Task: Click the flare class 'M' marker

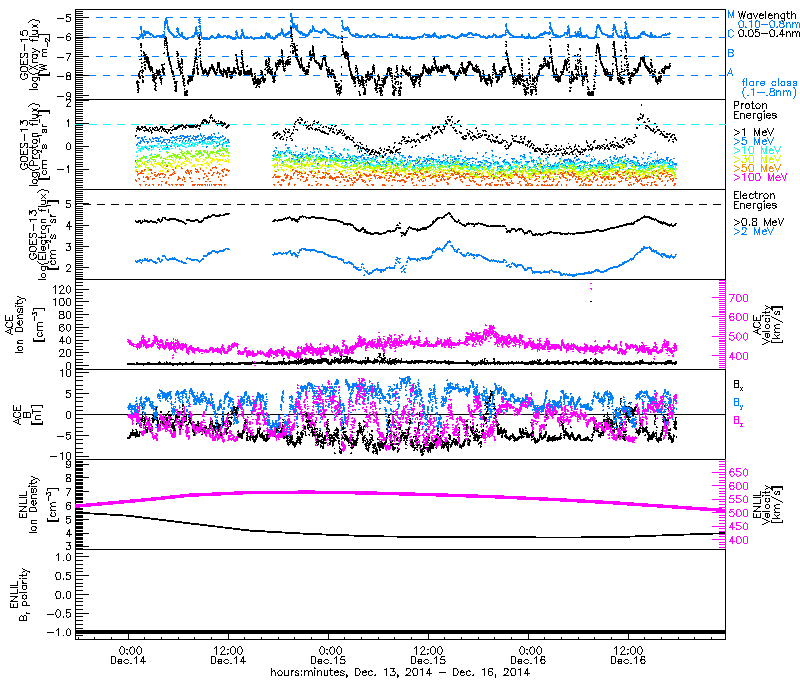Action: [731, 15]
